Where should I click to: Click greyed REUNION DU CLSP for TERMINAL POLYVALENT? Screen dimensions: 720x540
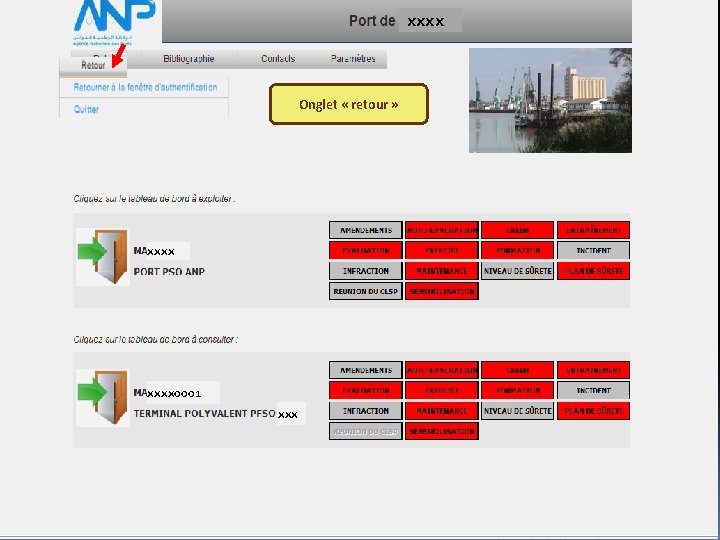(366, 431)
